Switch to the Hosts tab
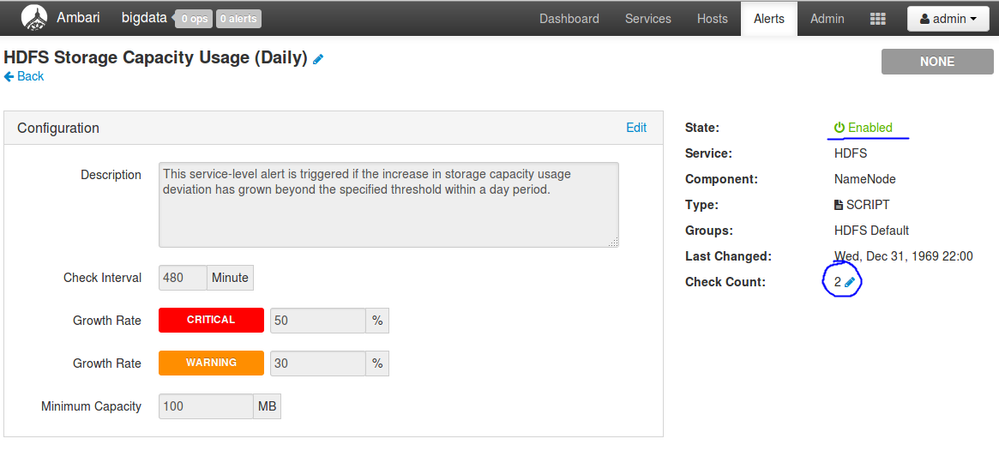 click(x=712, y=18)
